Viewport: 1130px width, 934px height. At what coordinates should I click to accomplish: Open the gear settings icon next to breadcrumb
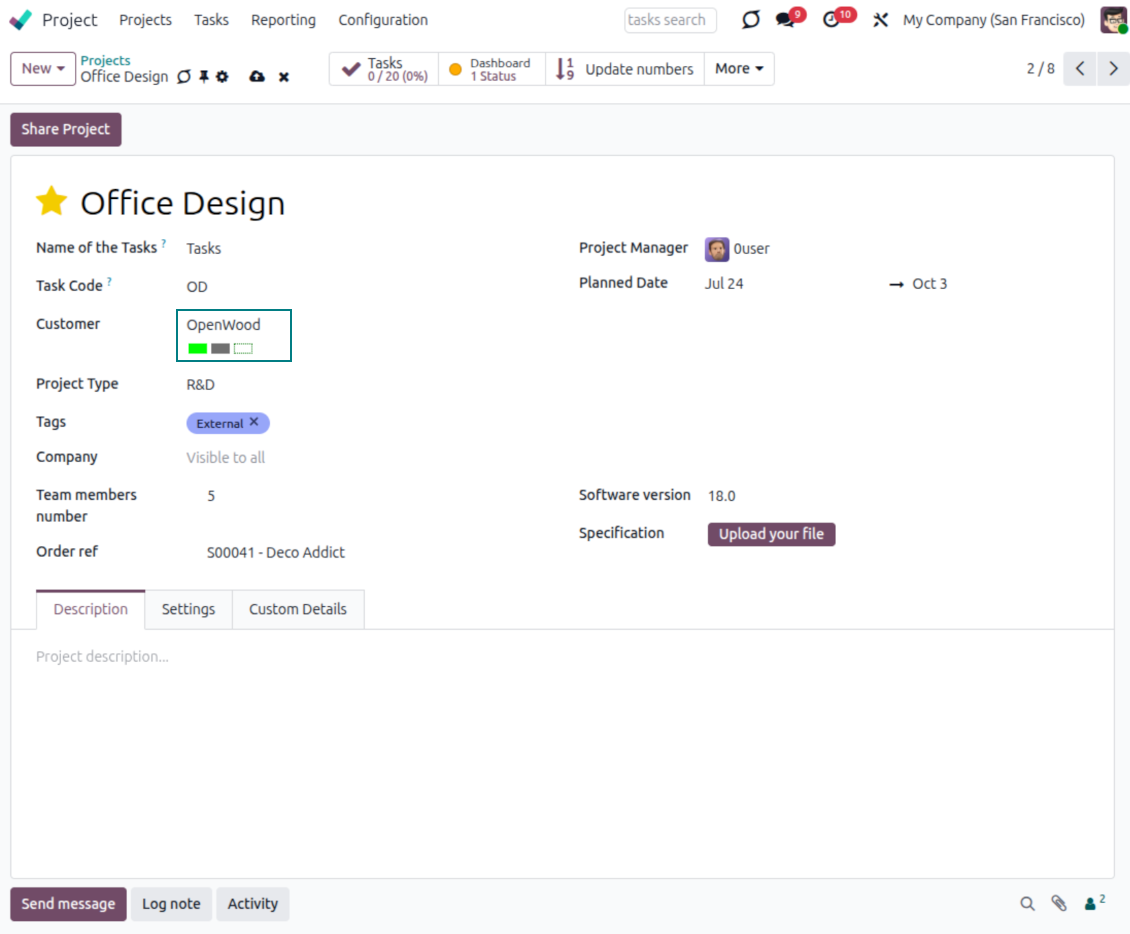coord(223,76)
